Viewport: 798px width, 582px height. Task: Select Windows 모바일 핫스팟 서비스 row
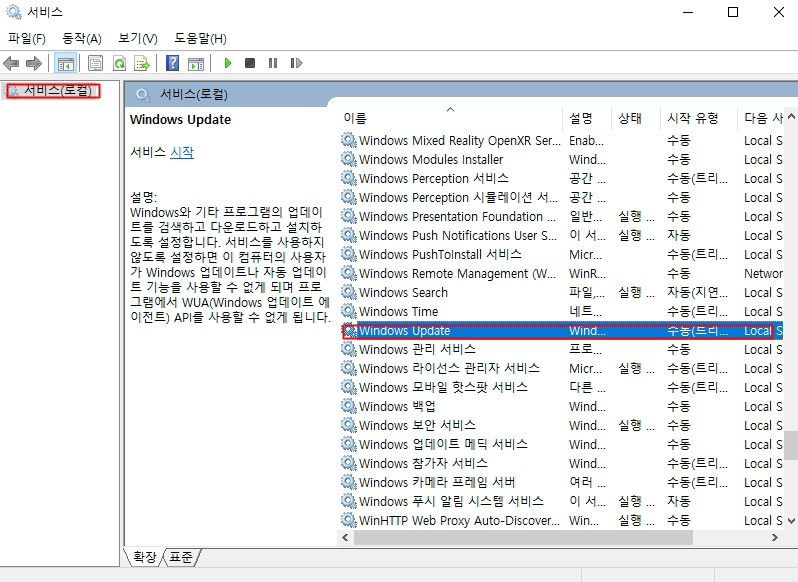tap(560, 388)
